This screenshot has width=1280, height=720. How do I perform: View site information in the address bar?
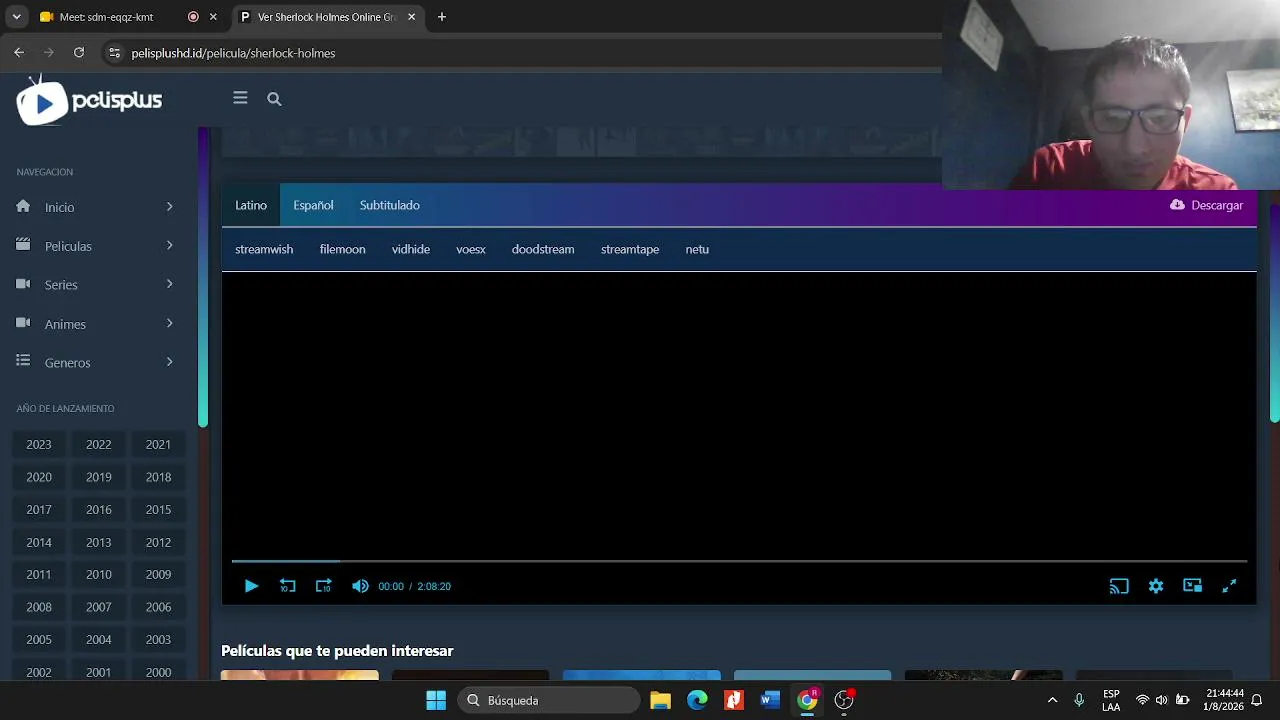point(114,53)
